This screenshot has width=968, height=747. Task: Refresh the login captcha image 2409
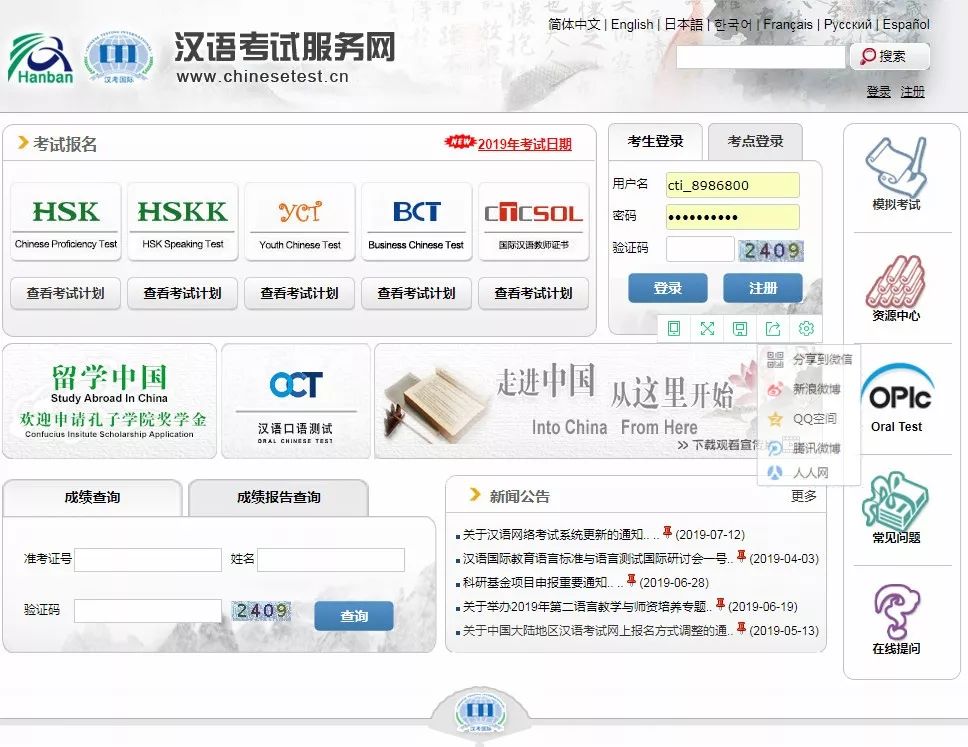pos(772,250)
